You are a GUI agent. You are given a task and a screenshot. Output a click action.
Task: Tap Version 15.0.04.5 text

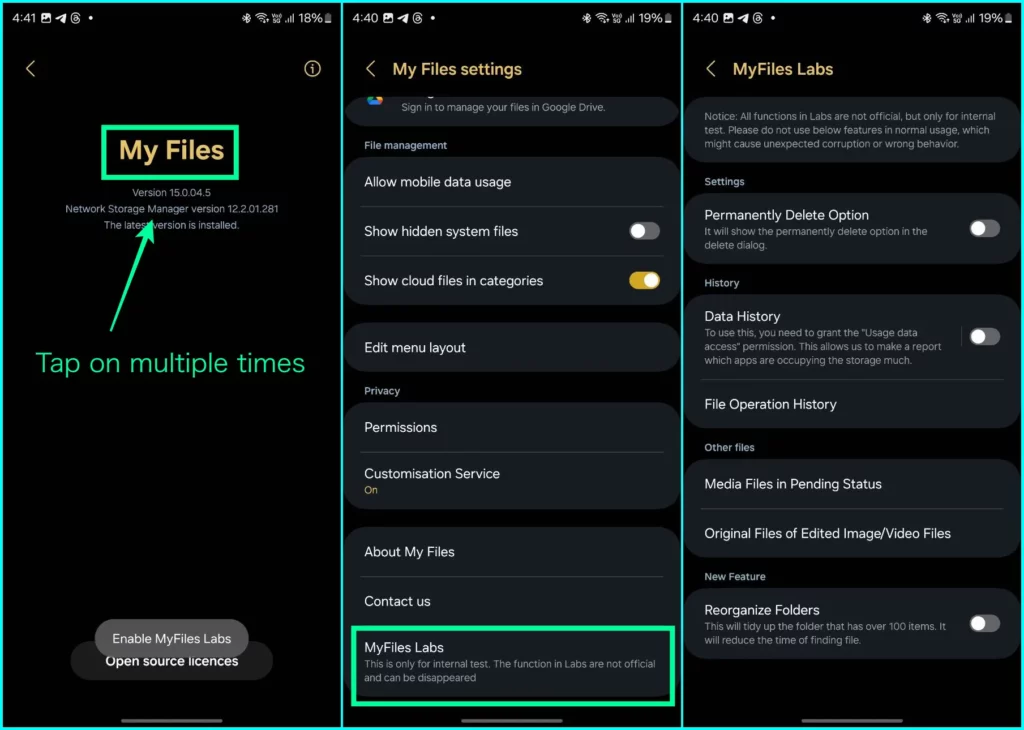pos(171,193)
